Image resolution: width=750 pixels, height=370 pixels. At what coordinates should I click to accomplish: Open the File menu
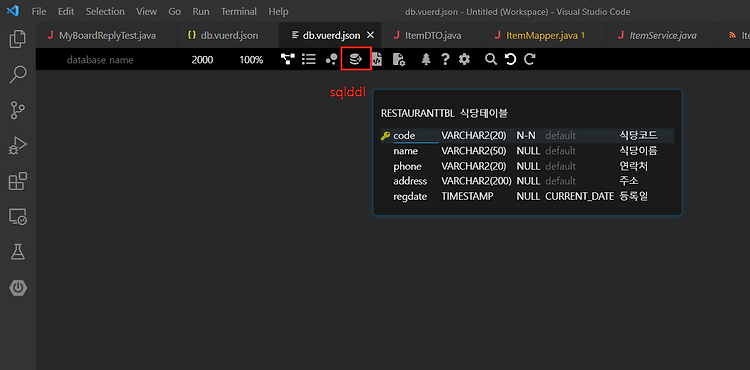click(39, 11)
